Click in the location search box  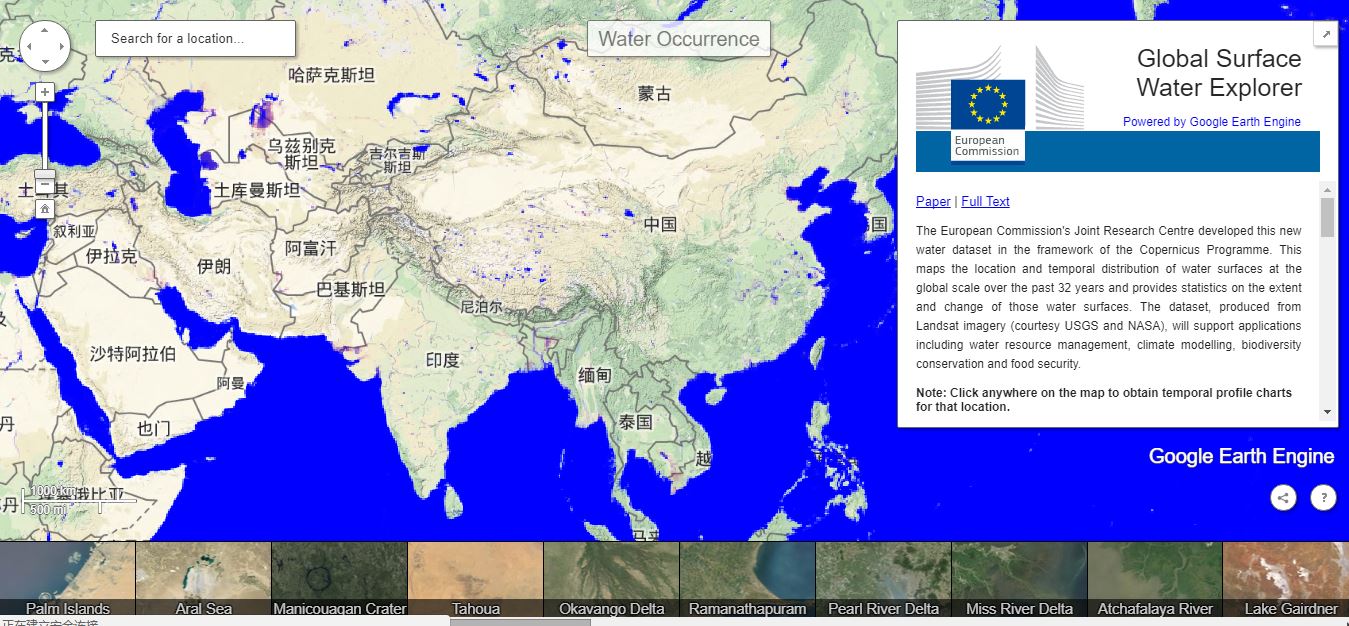click(196, 39)
